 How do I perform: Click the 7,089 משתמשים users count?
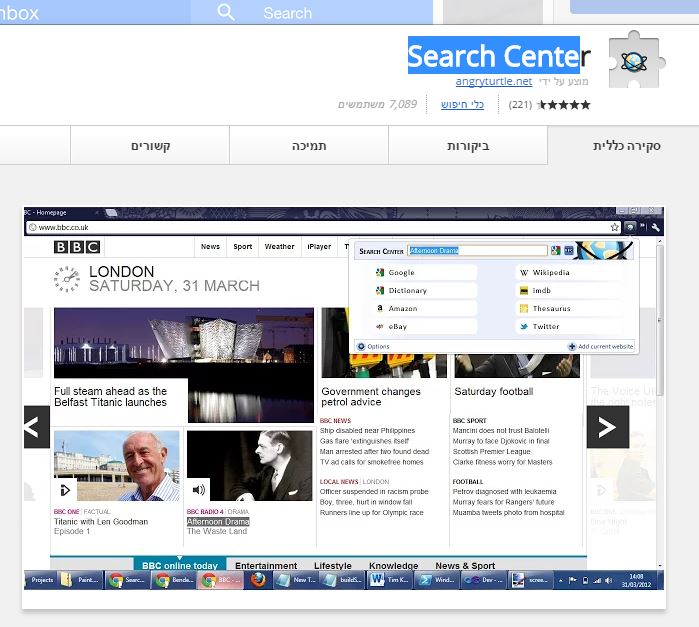click(377, 104)
